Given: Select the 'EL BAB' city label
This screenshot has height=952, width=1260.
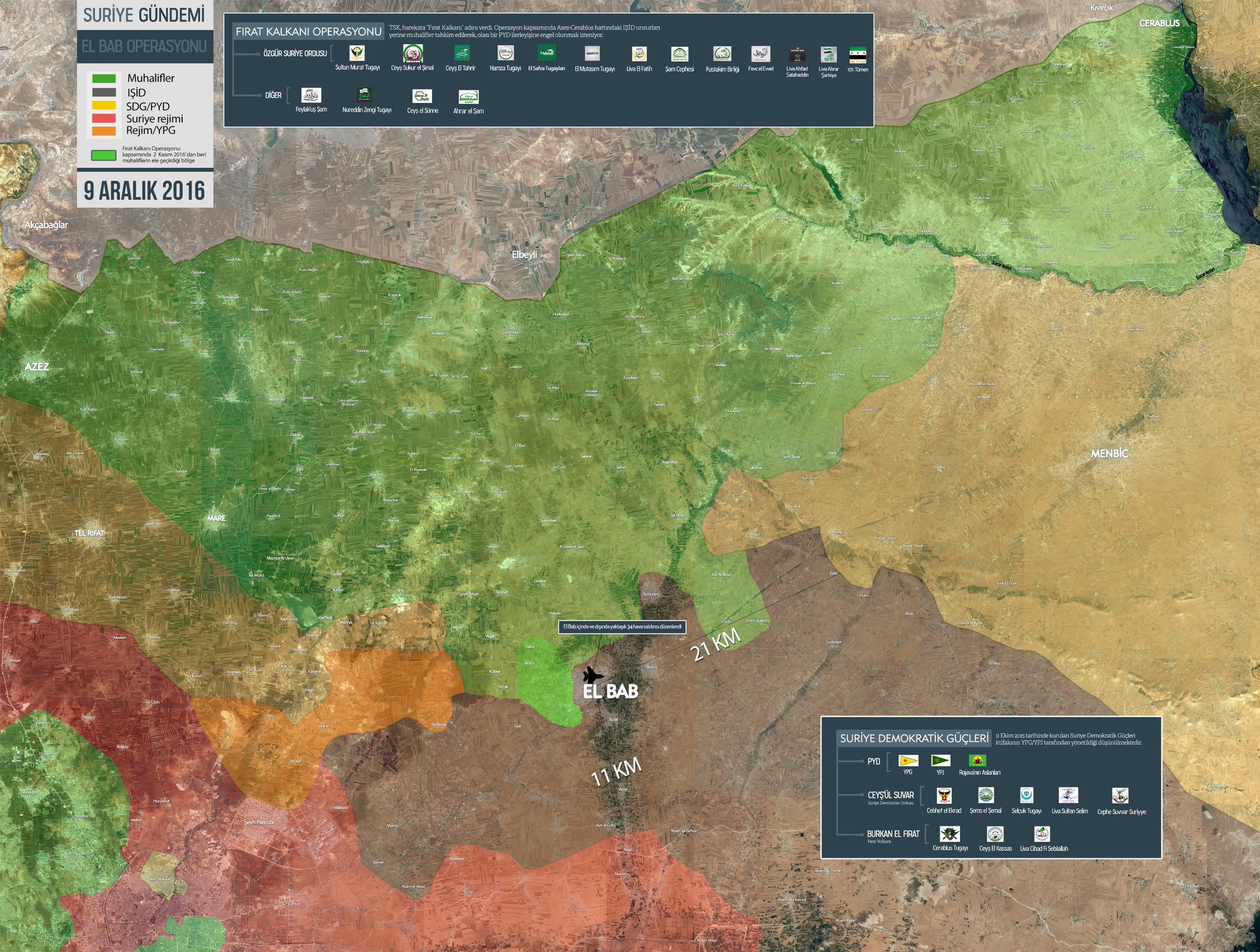Looking at the screenshot, I should (610, 691).
